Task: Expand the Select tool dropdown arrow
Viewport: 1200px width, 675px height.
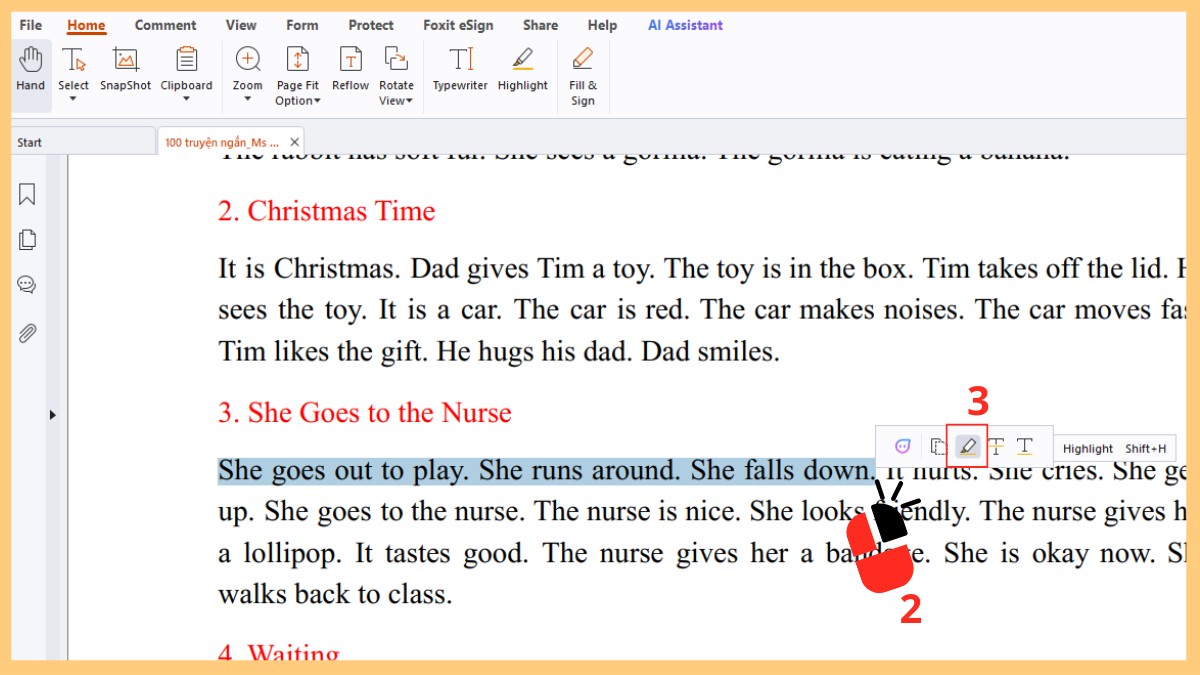Action: [x=73, y=99]
